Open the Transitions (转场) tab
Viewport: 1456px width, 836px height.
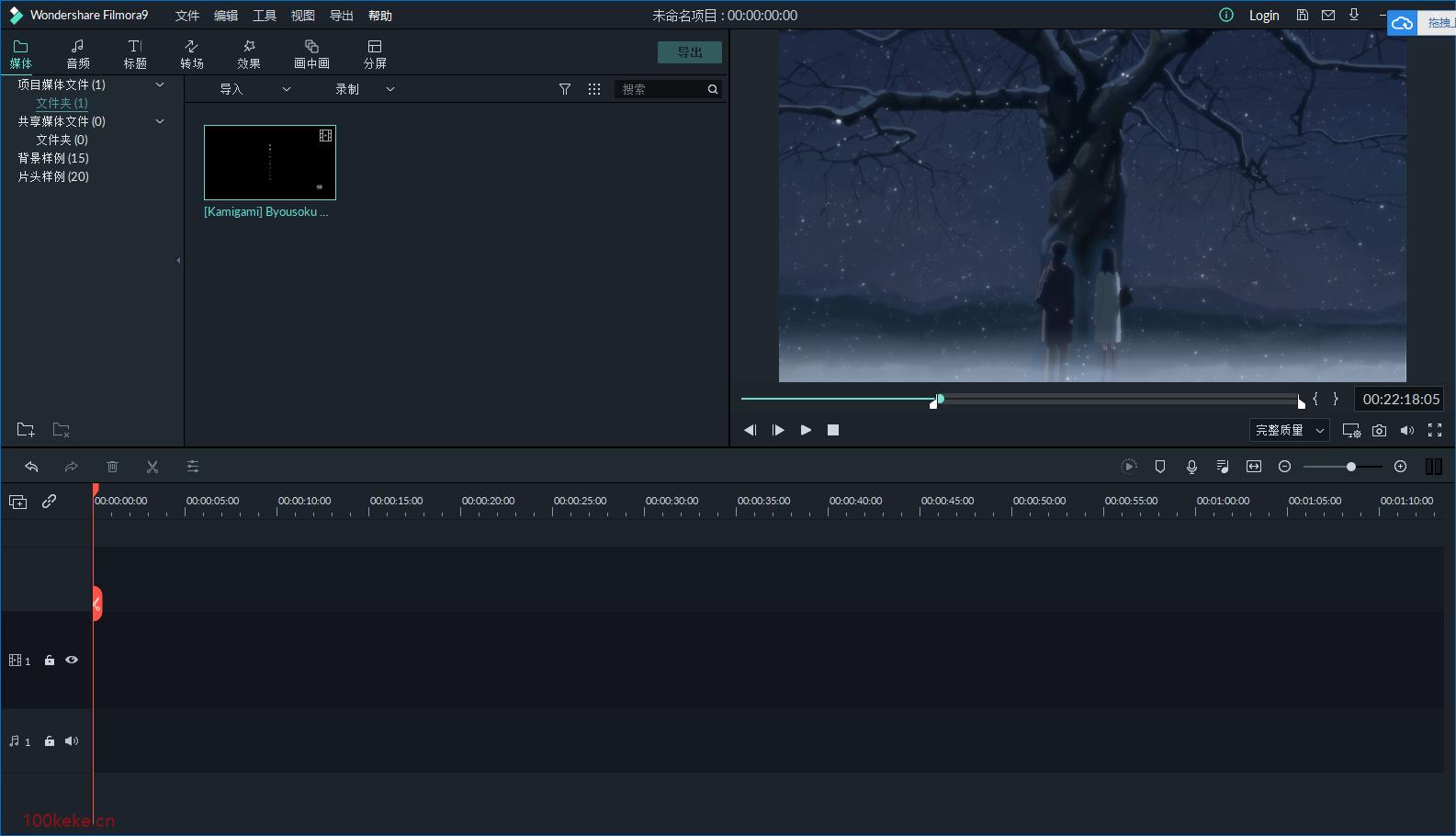coord(192,54)
